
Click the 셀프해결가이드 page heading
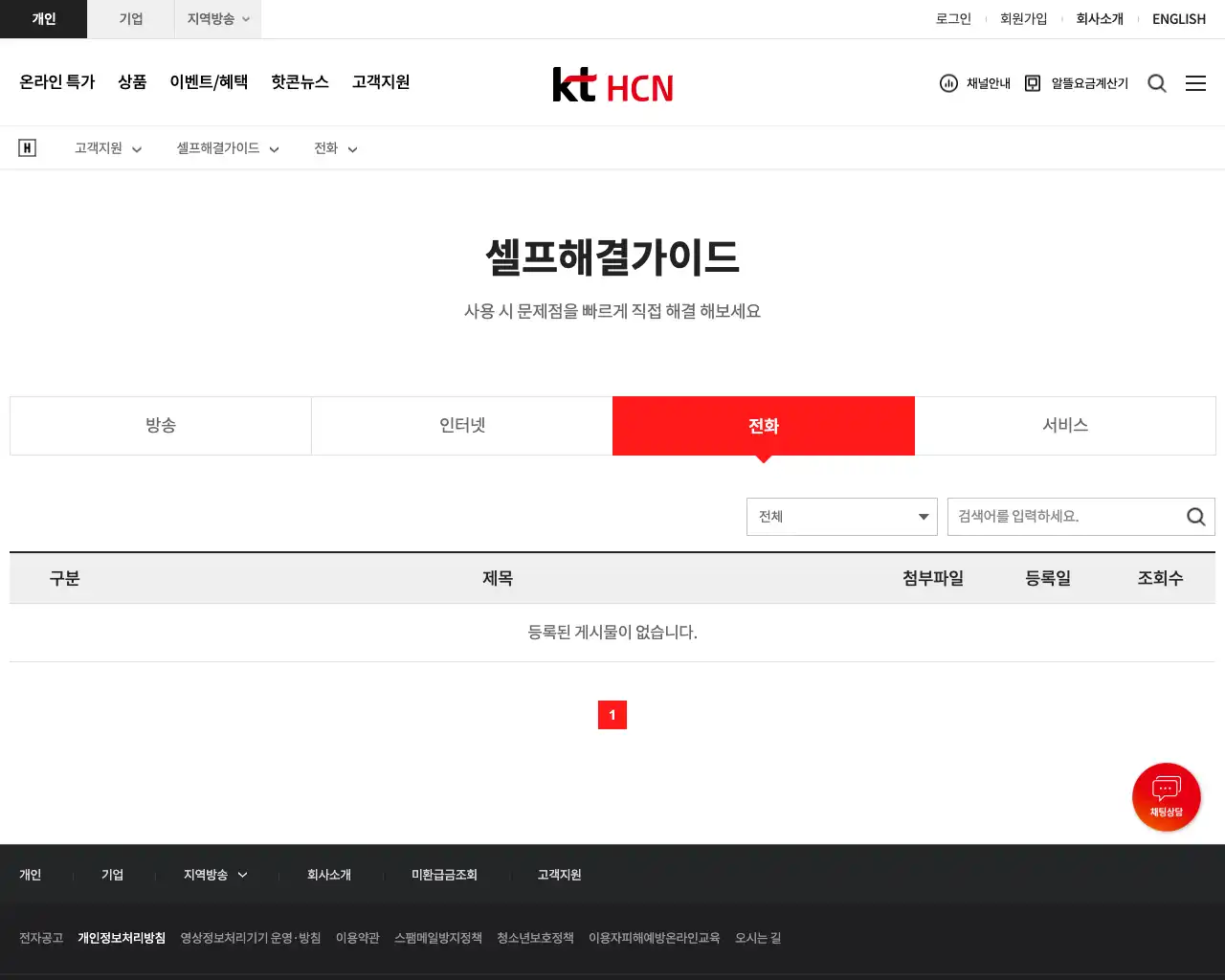tap(612, 256)
